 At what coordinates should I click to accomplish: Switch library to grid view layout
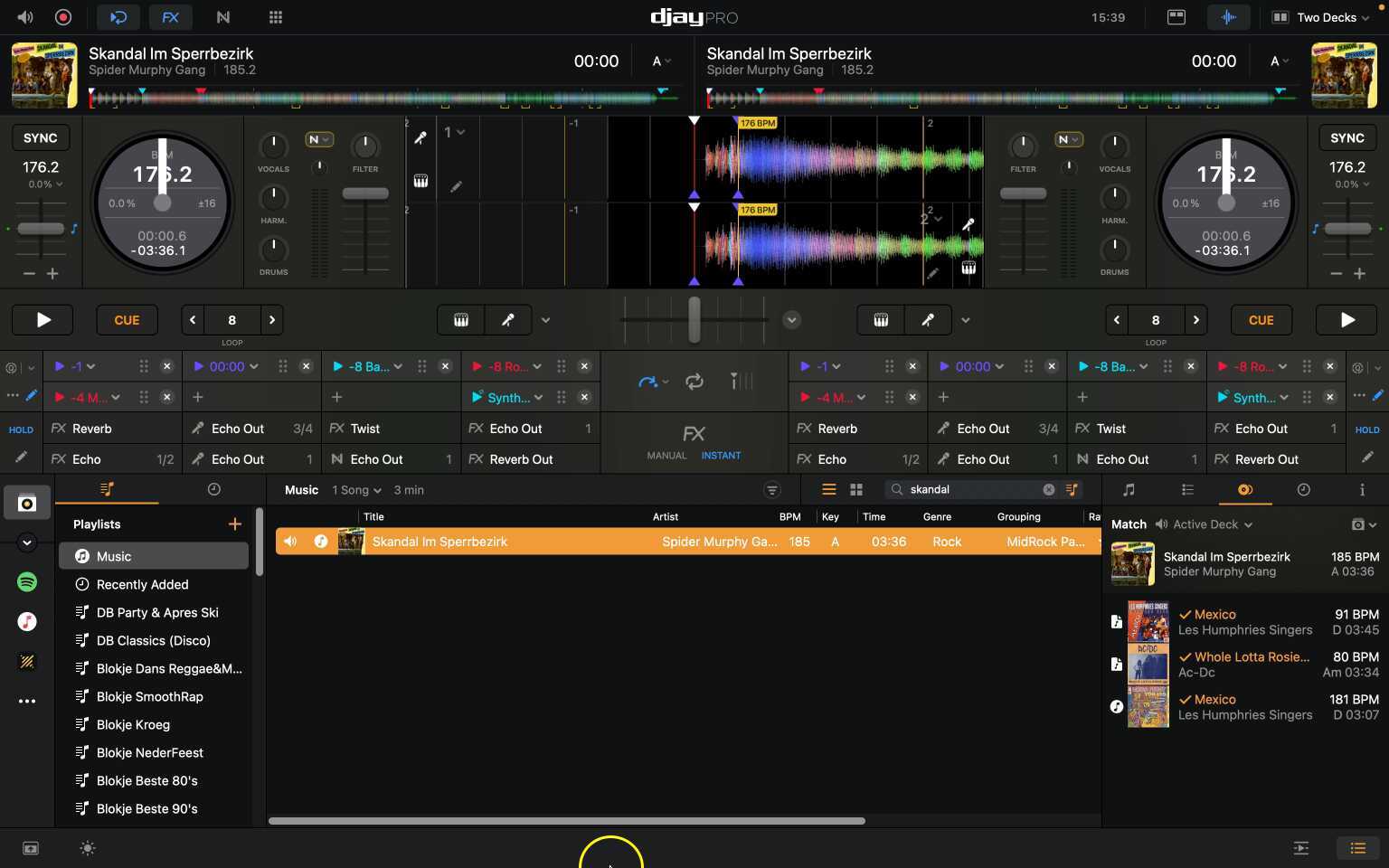(x=856, y=490)
